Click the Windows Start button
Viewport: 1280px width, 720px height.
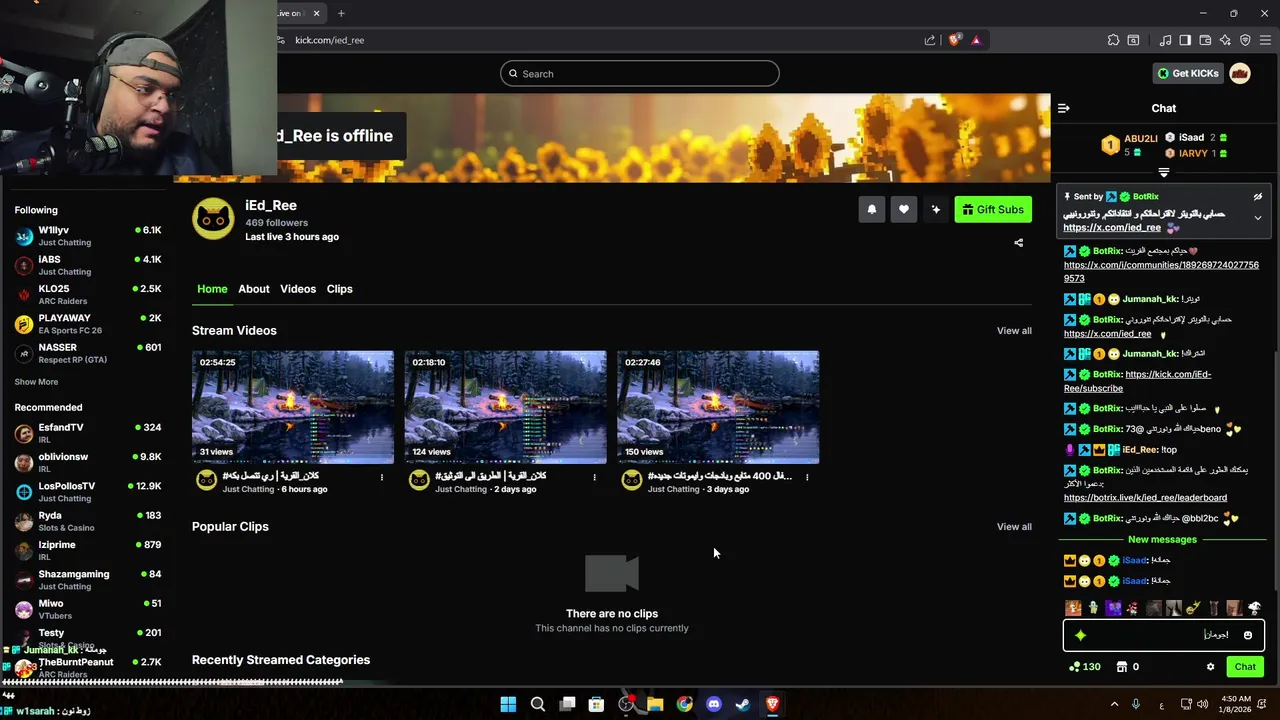pyautogui.click(x=508, y=704)
